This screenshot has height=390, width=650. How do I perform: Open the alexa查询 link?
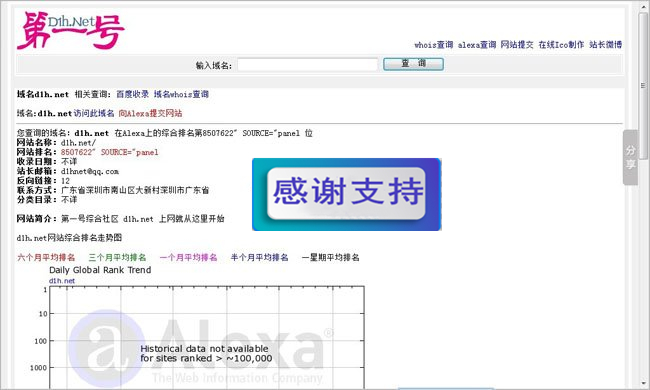[477, 45]
